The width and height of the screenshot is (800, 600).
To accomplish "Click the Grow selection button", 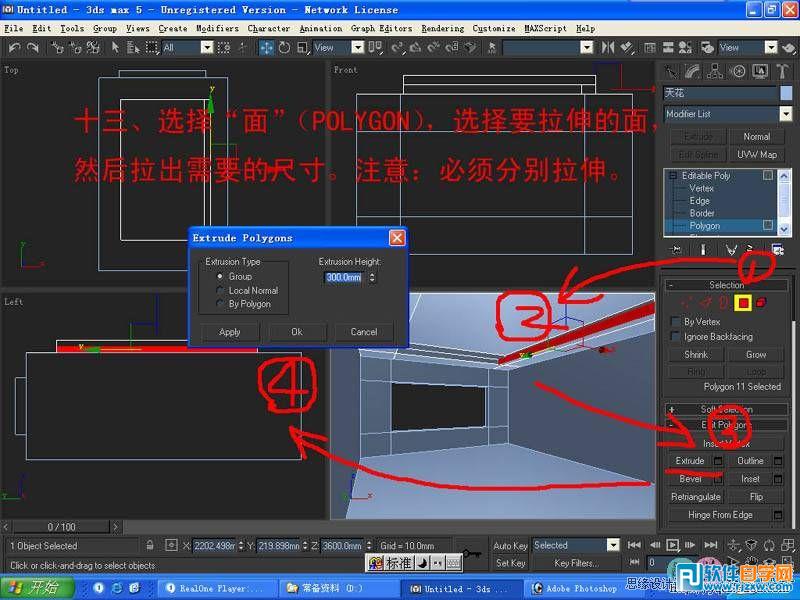I will coord(756,355).
